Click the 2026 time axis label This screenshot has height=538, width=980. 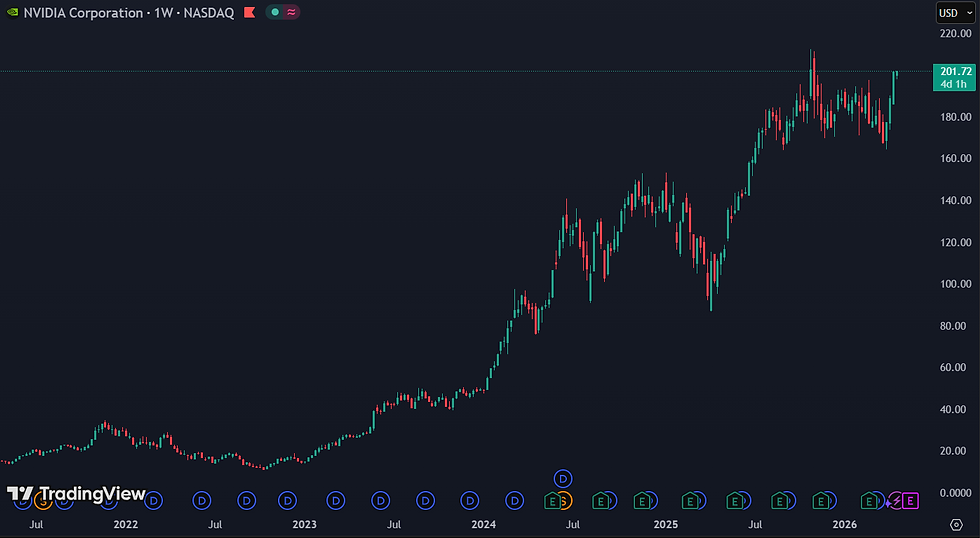click(845, 524)
